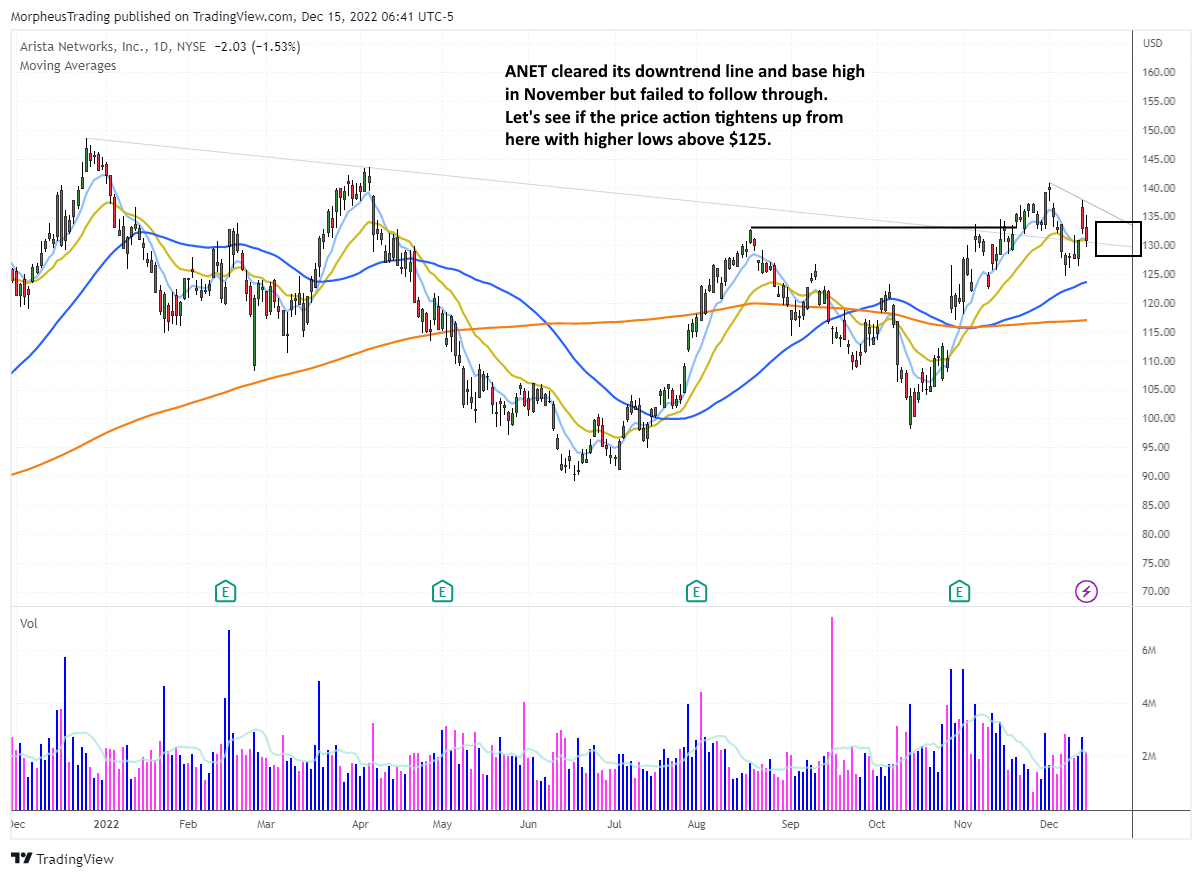The image size is (1202, 878).
Task: Click the ANET annotation note text
Action: (685, 106)
